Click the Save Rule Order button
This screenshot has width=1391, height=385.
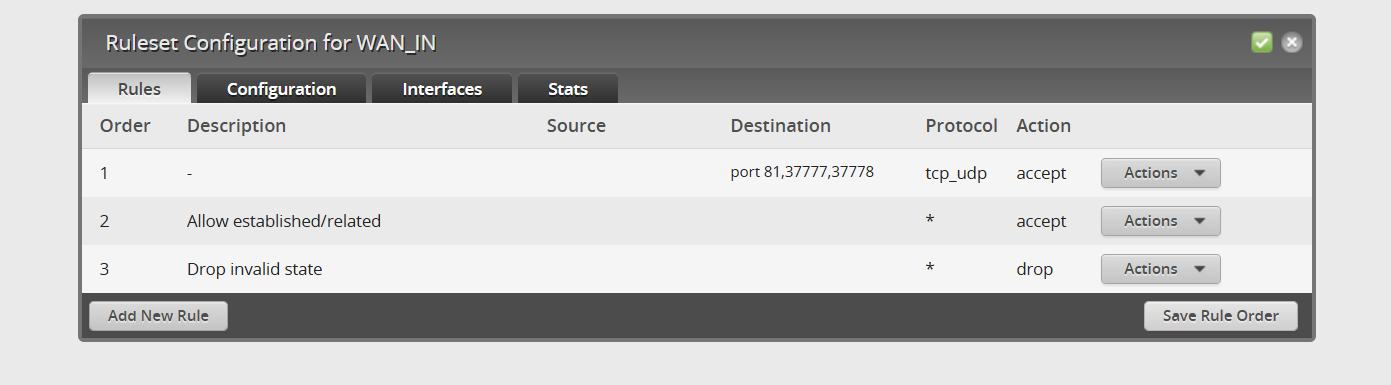tap(1220, 316)
